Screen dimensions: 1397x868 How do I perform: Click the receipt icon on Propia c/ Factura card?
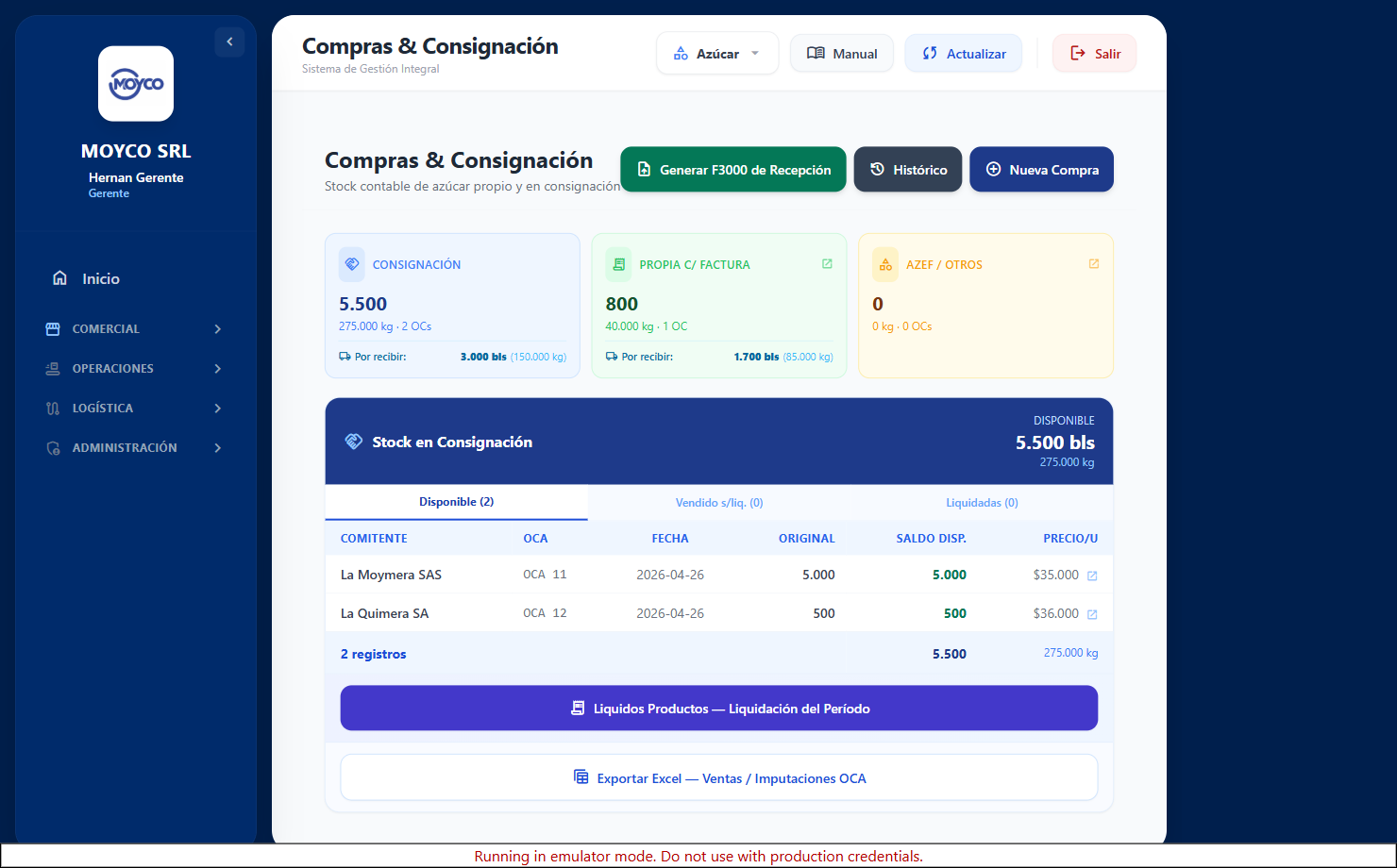[619, 264]
